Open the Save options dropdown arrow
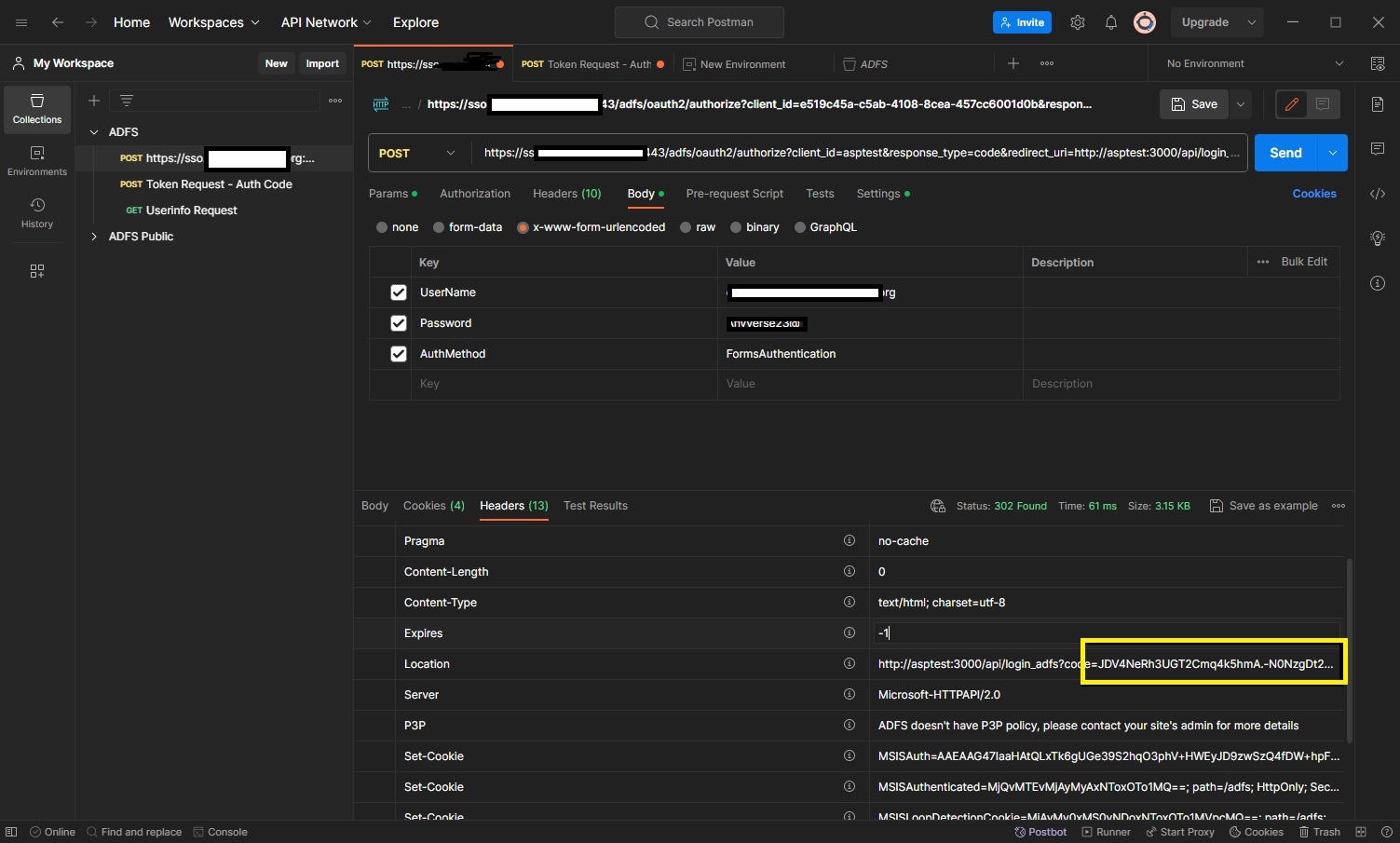The height and width of the screenshot is (843, 1400). coord(1241,104)
